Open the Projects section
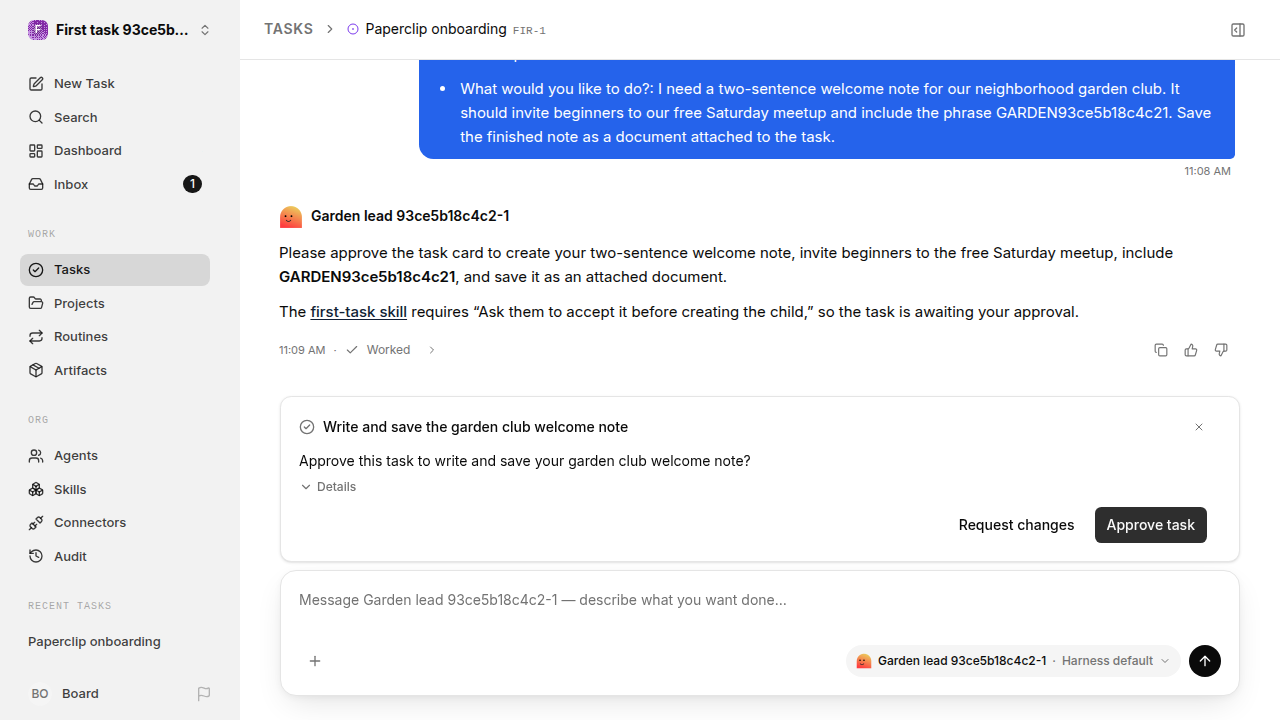This screenshot has height=720, width=1280. click(x=115, y=303)
